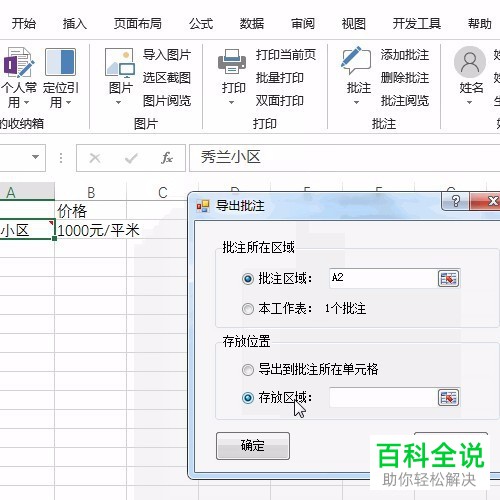500x500 pixels.
Task: Select column C header
Action: point(163,192)
